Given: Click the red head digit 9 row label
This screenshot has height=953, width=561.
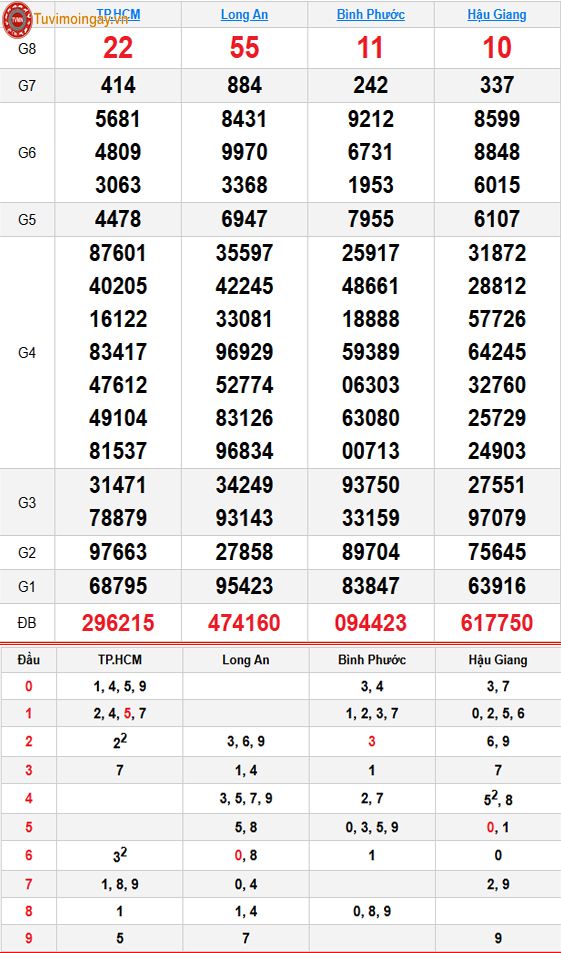Looking at the screenshot, I should pos(29,939).
